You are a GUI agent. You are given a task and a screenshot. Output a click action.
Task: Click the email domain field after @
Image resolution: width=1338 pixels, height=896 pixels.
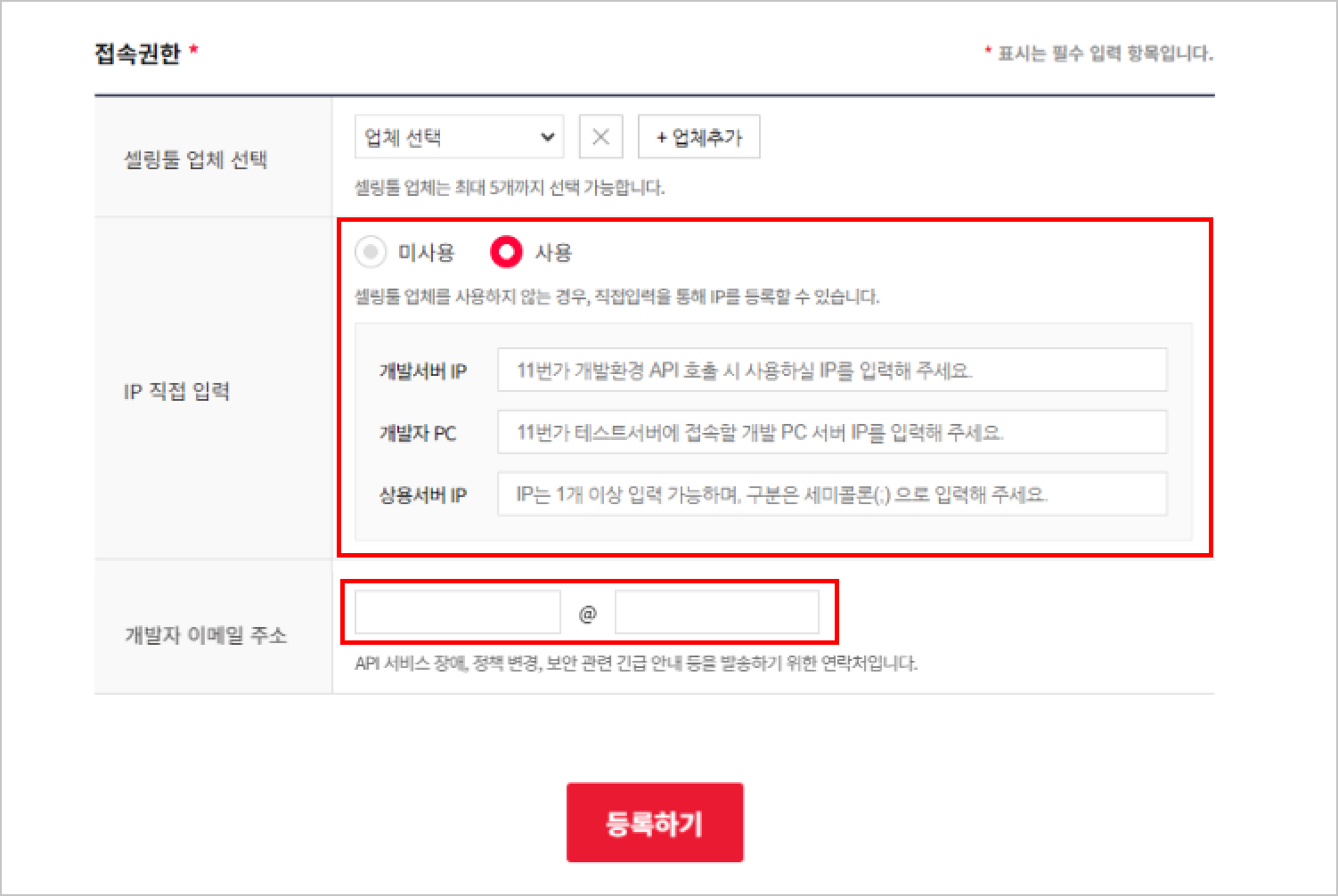tap(716, 613)
